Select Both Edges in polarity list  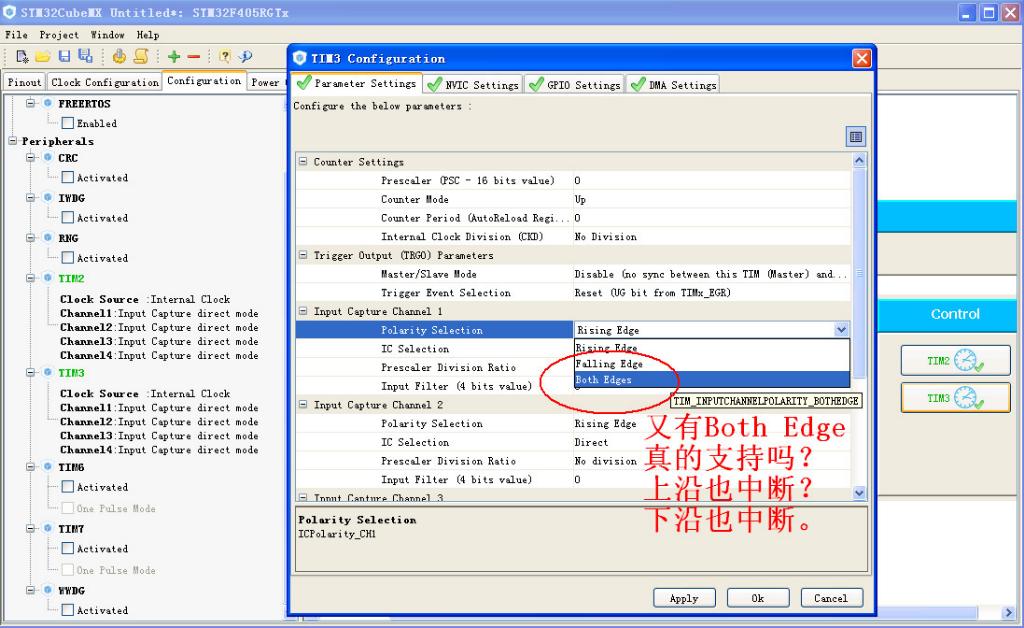(712, 379)
